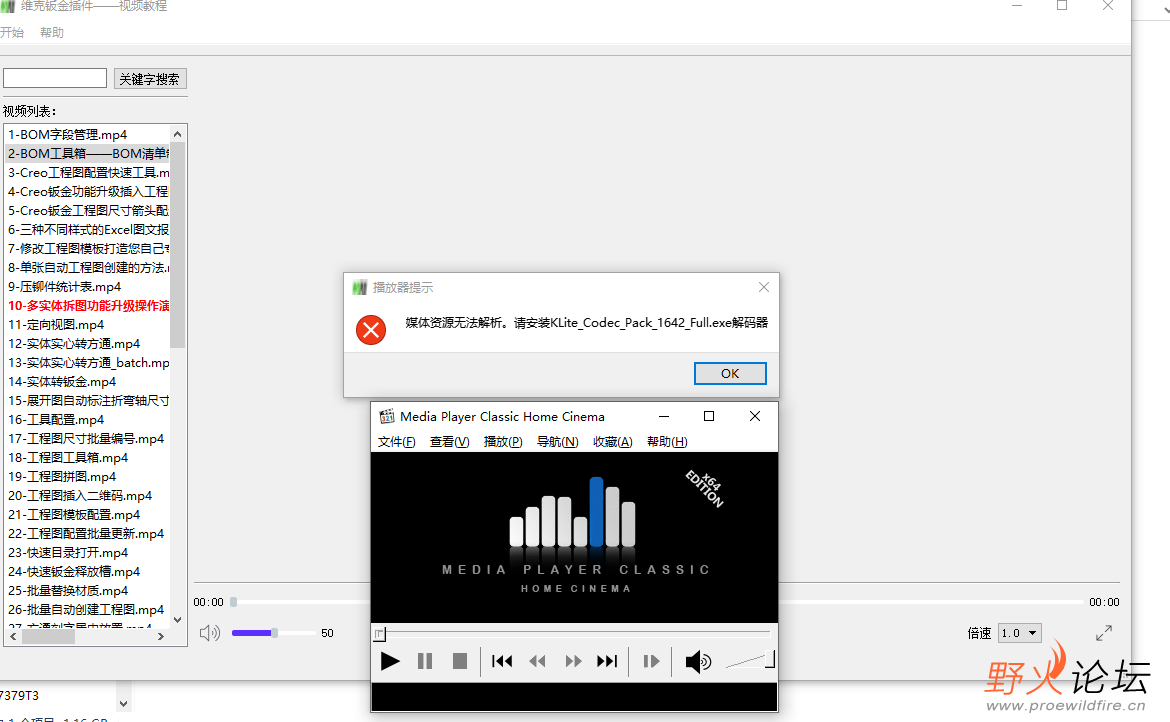Skip to previous track in MPC
The image size is (1170, 722).
coord(502,662)
